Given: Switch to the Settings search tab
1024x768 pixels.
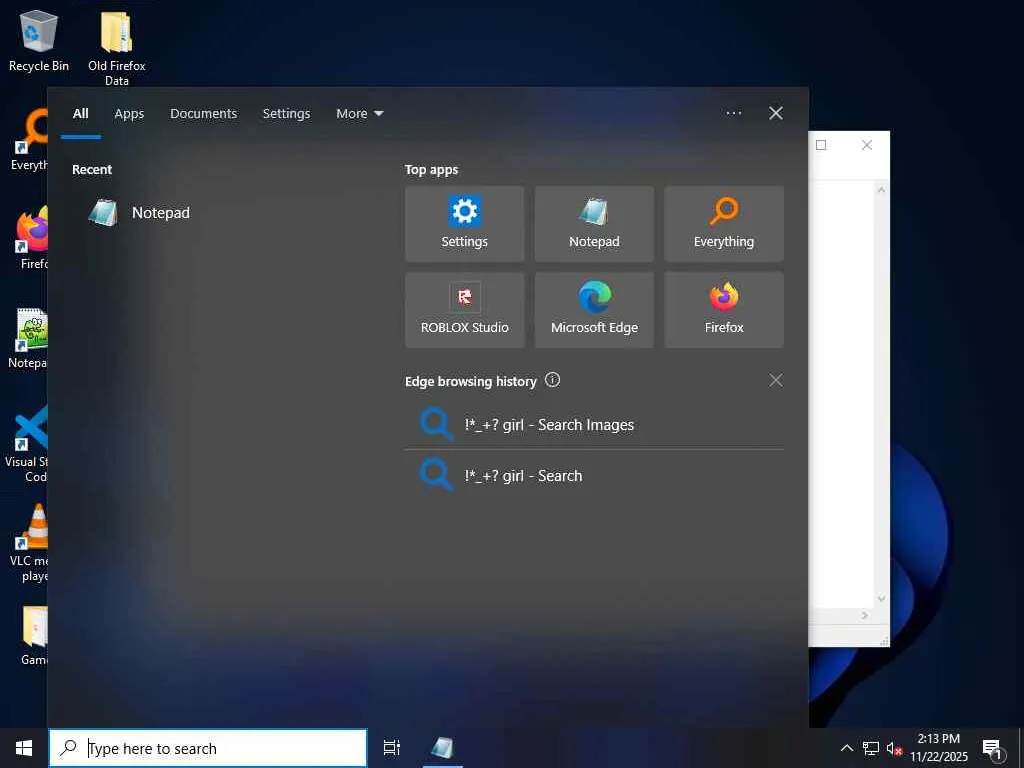Looking at the screenshot, I should (x=286, y=114).
